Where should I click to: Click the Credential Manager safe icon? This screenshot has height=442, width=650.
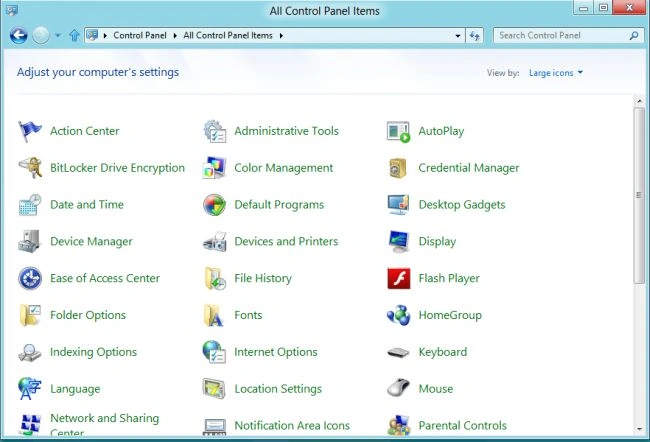point(398,168)
